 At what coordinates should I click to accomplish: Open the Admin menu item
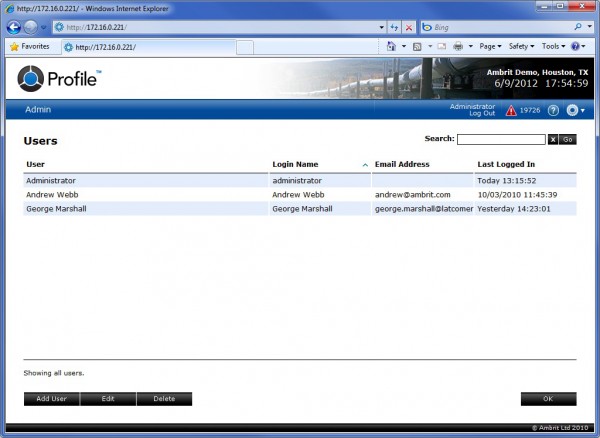[38, 109]
